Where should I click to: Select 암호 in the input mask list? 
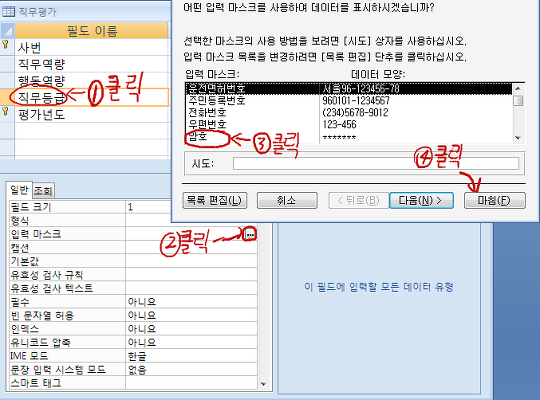pos(198,136)
